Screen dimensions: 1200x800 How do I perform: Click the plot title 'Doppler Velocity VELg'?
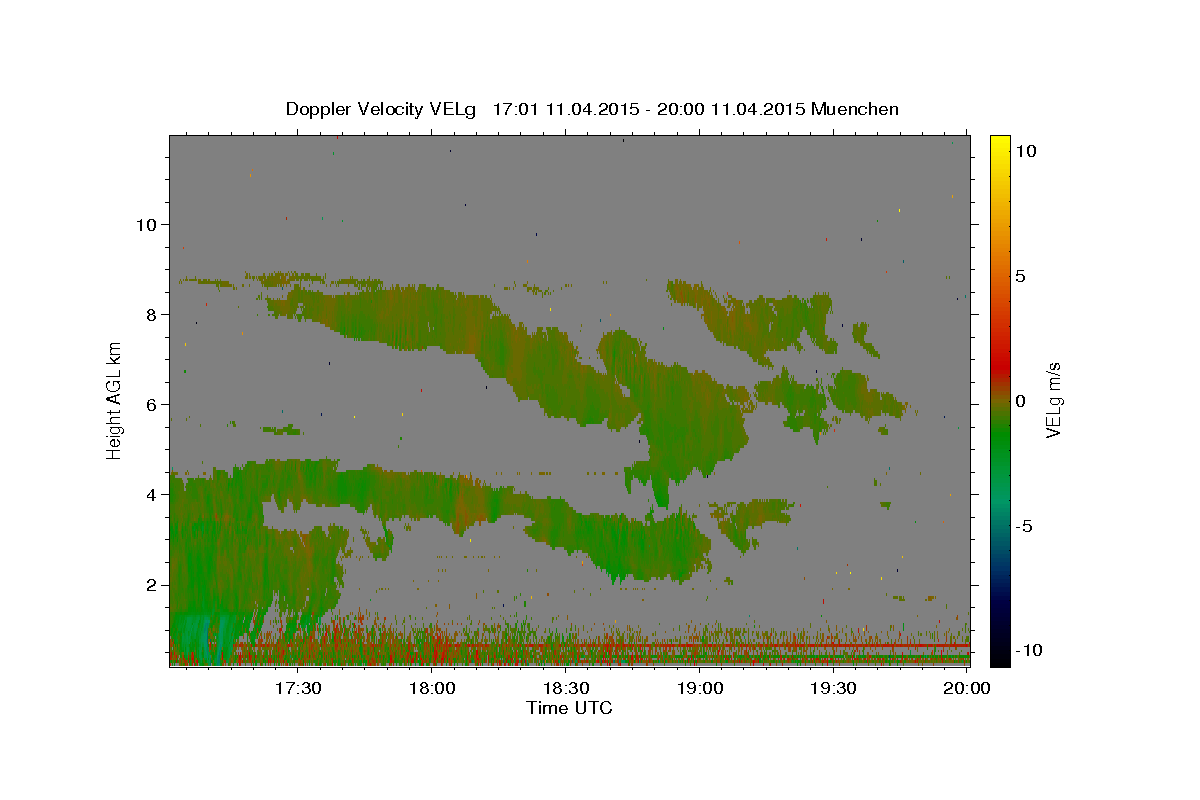pos(383,109)
